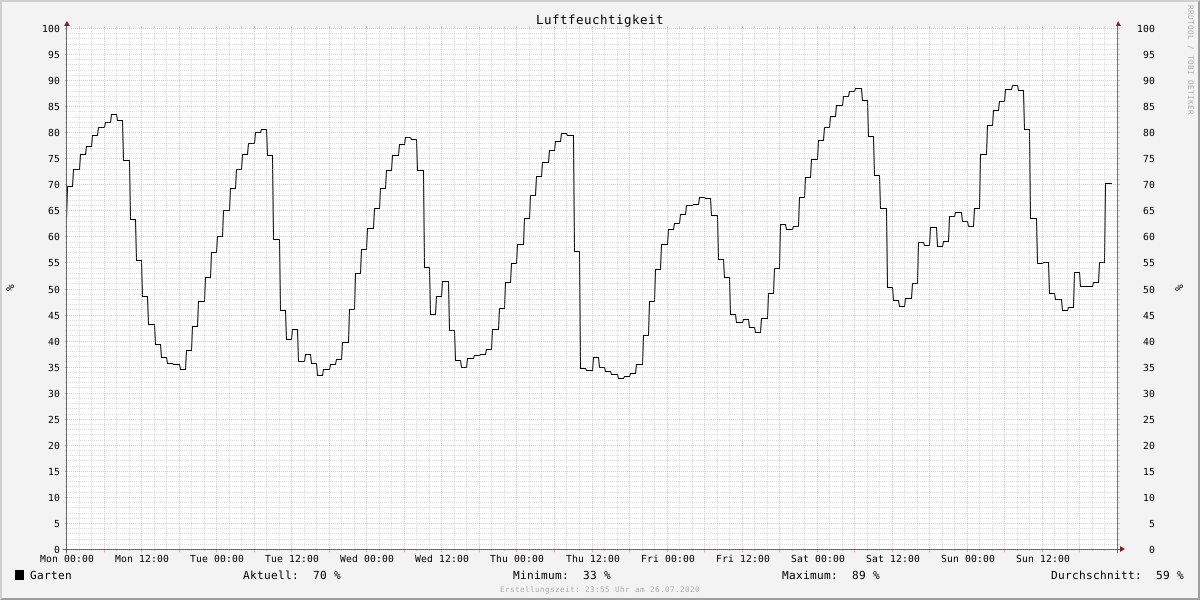Click the Tue 12:00 time axis label

point(292,559)
